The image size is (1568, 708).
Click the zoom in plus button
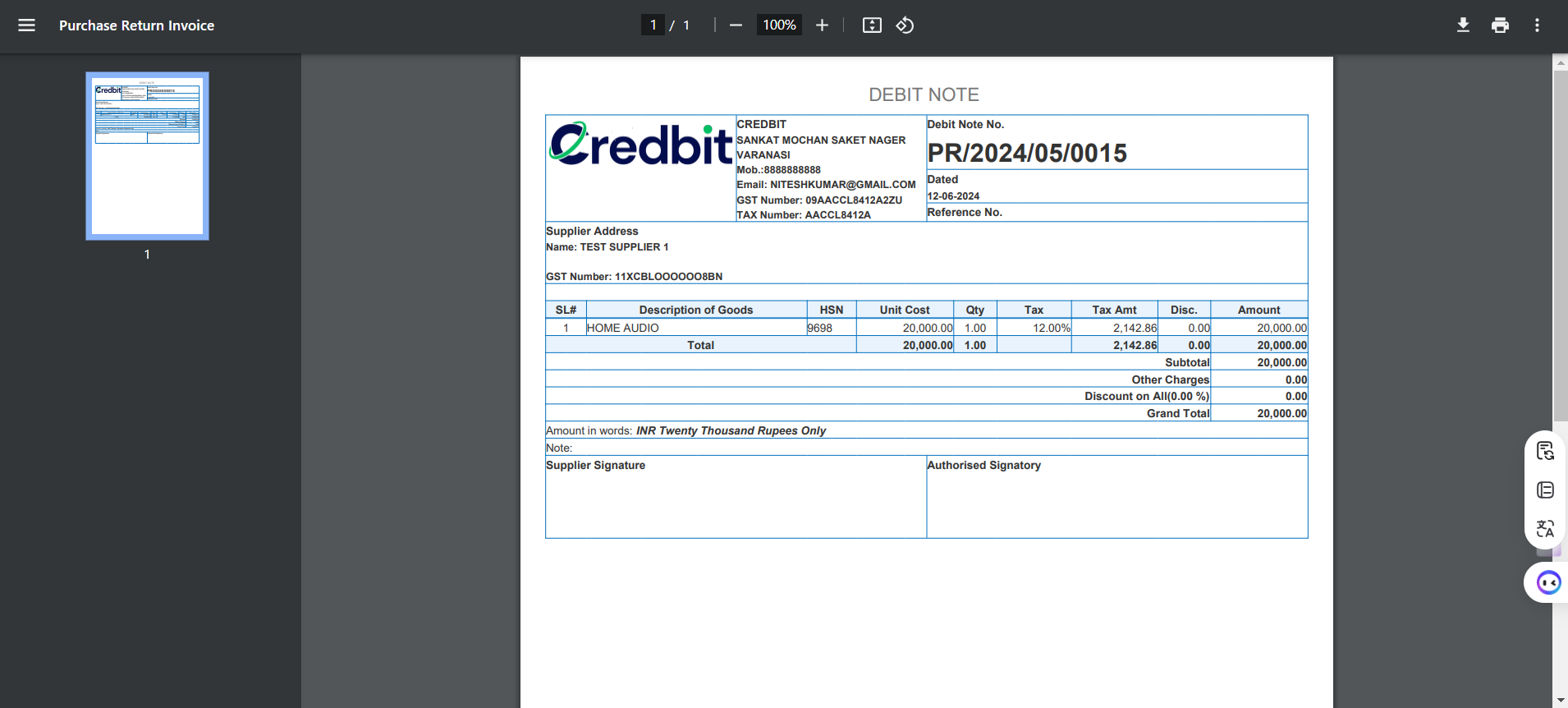pyautogui.click(x=822, y=25)
